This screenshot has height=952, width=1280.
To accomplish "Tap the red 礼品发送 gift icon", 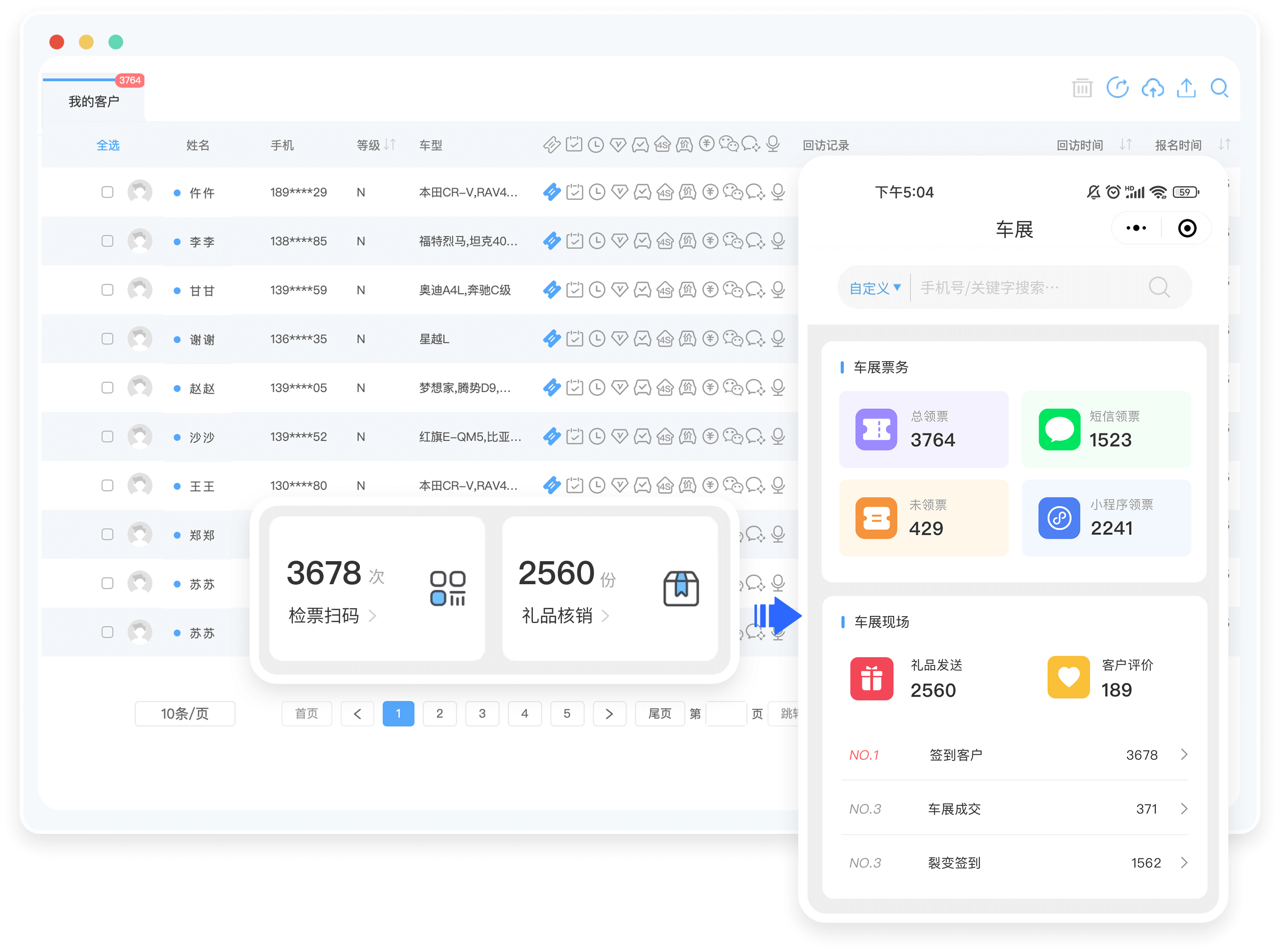I will point(872,678).
